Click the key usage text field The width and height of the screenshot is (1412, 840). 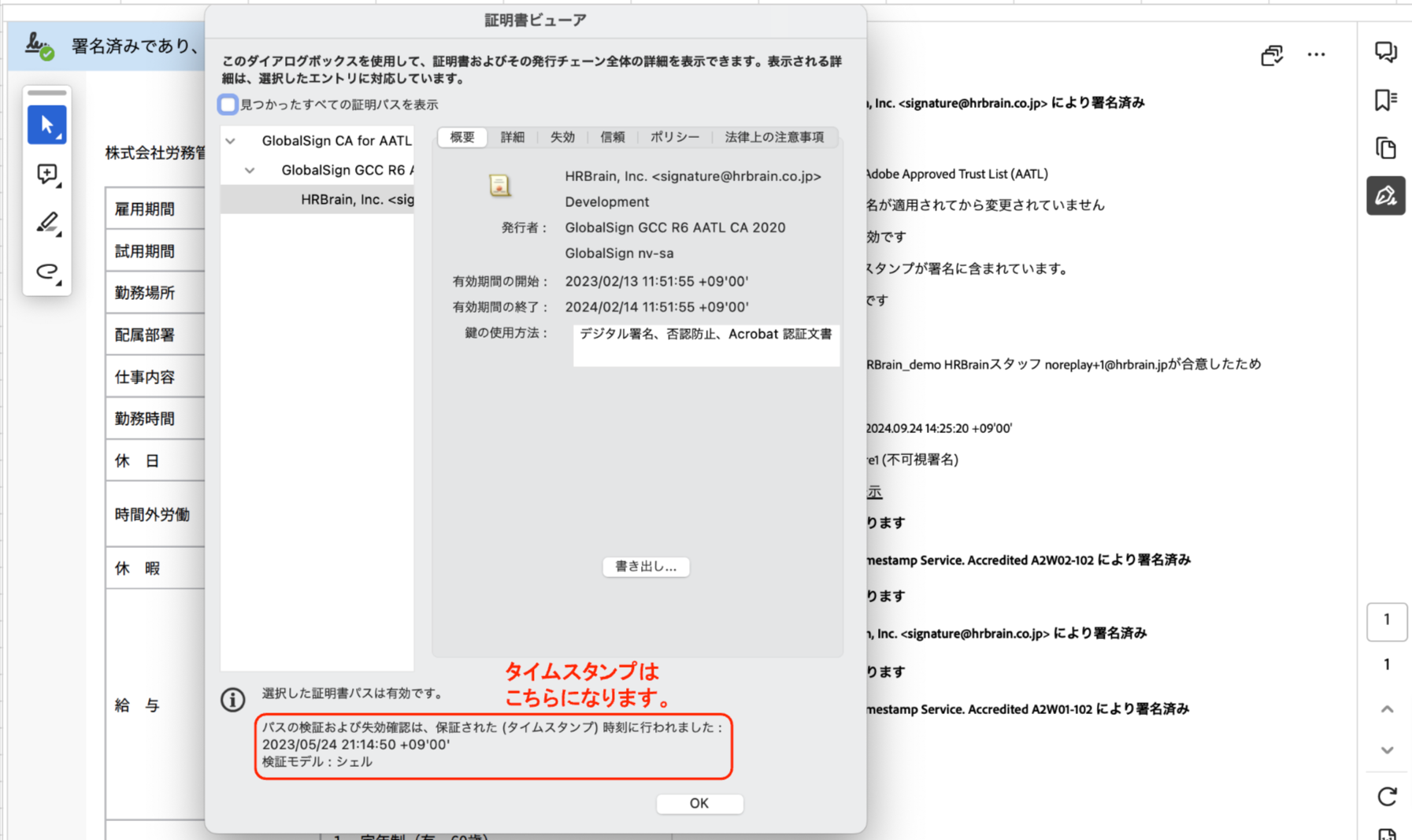[x=706, y=345]
